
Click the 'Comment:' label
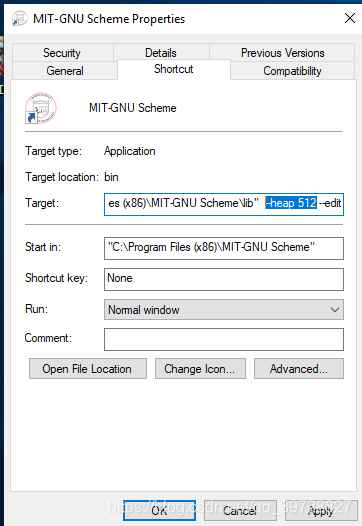(48, 338)
